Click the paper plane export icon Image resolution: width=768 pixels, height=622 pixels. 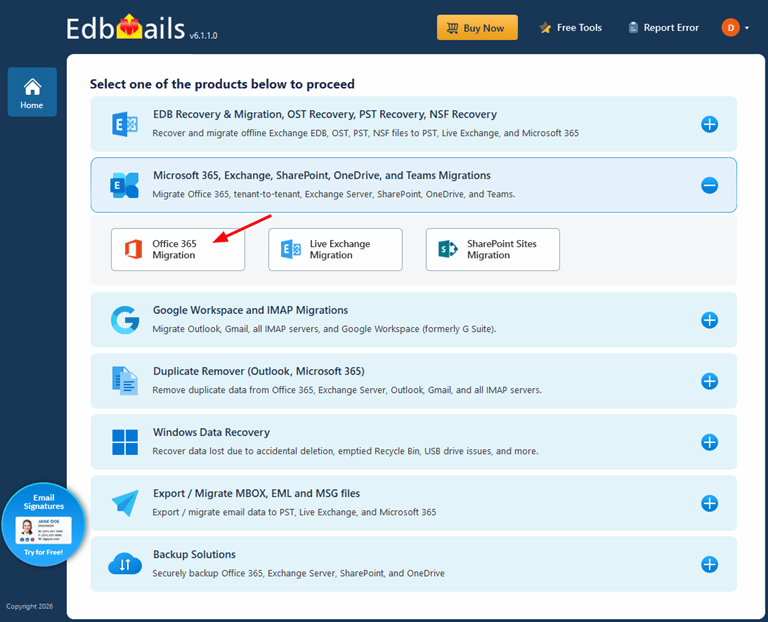(125, 503)
